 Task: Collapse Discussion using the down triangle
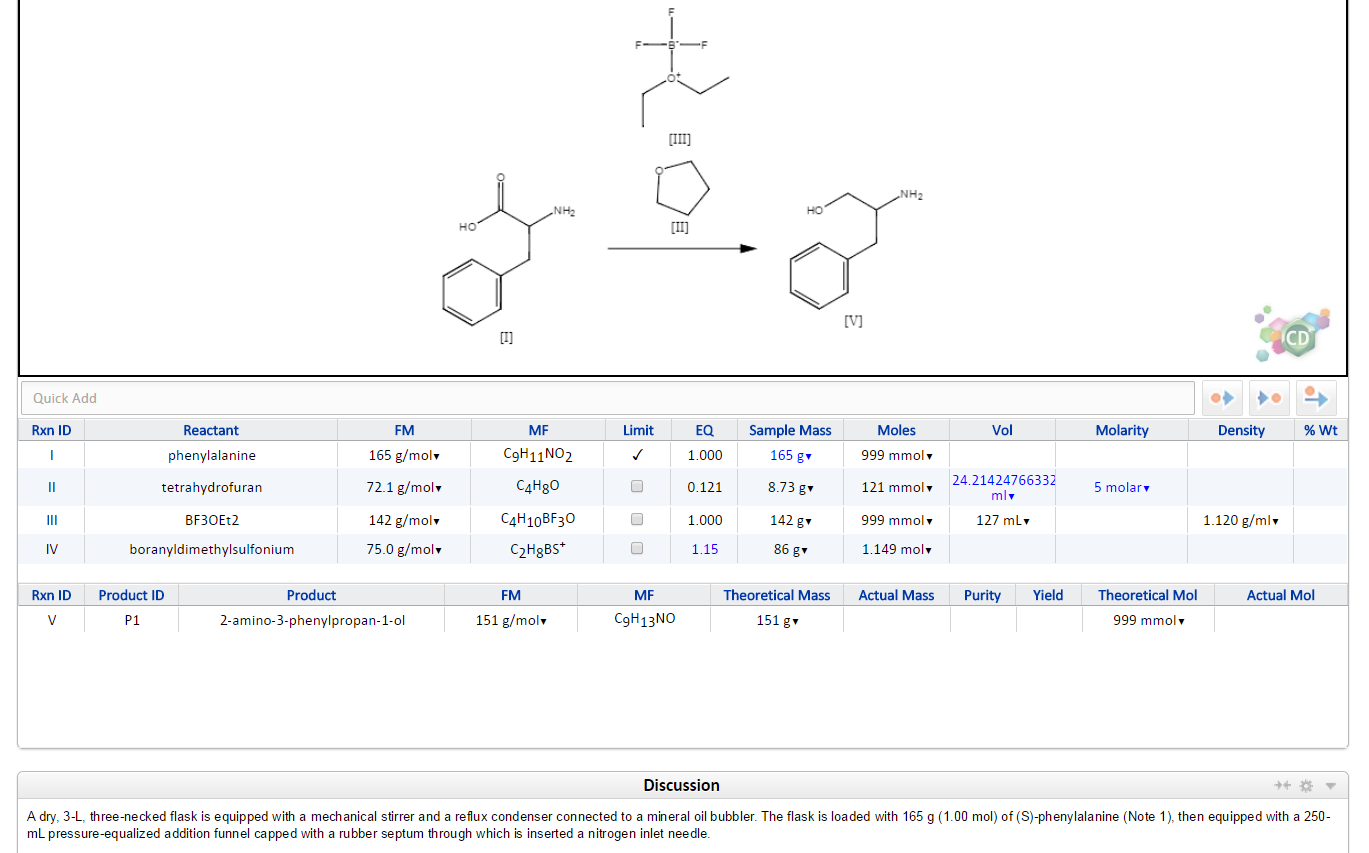coord(1330,785)
